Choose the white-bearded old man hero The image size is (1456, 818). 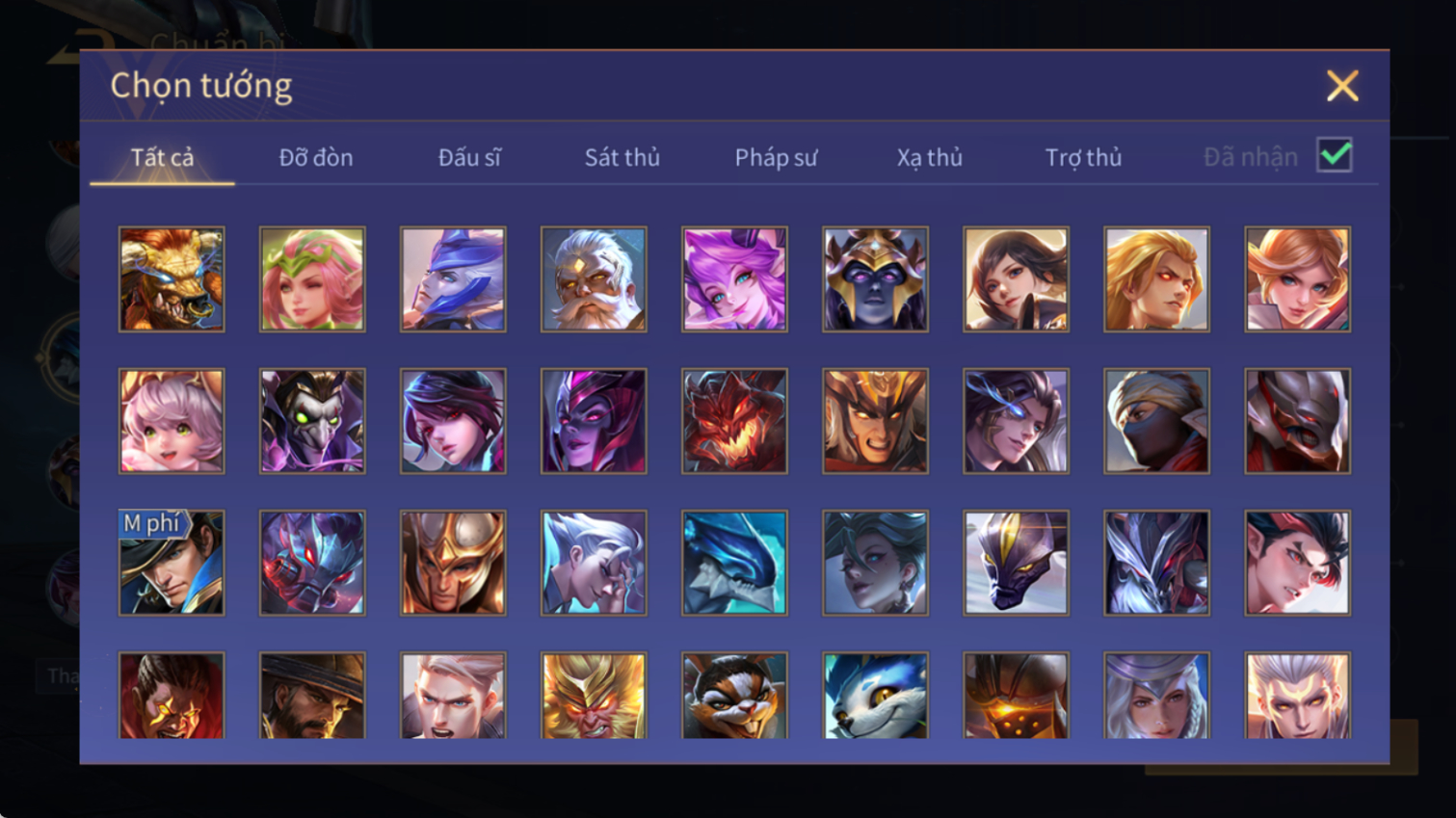point(594,279)
